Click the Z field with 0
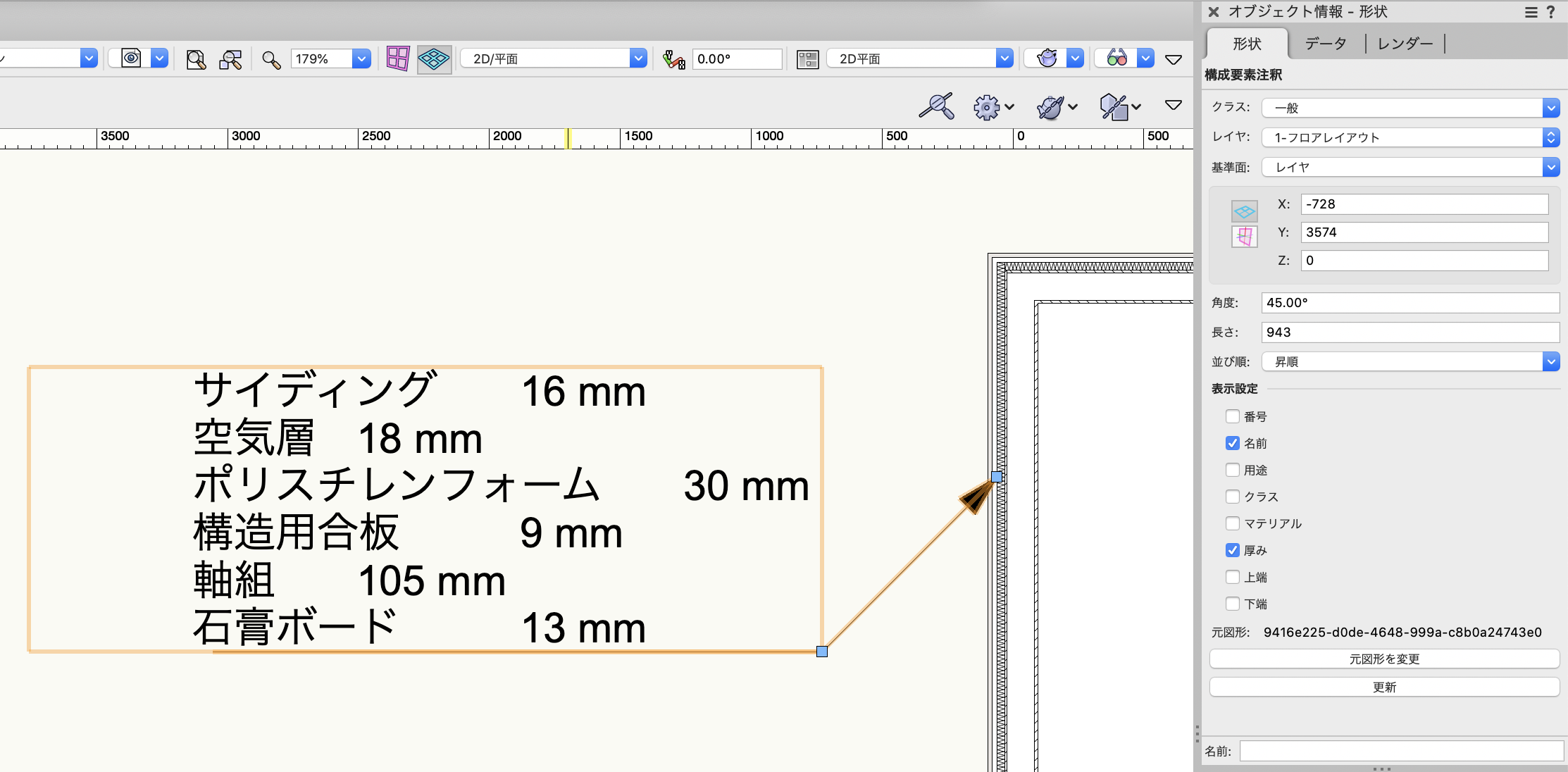This screenshot has height=772, width=1568. coord(1424,261)
